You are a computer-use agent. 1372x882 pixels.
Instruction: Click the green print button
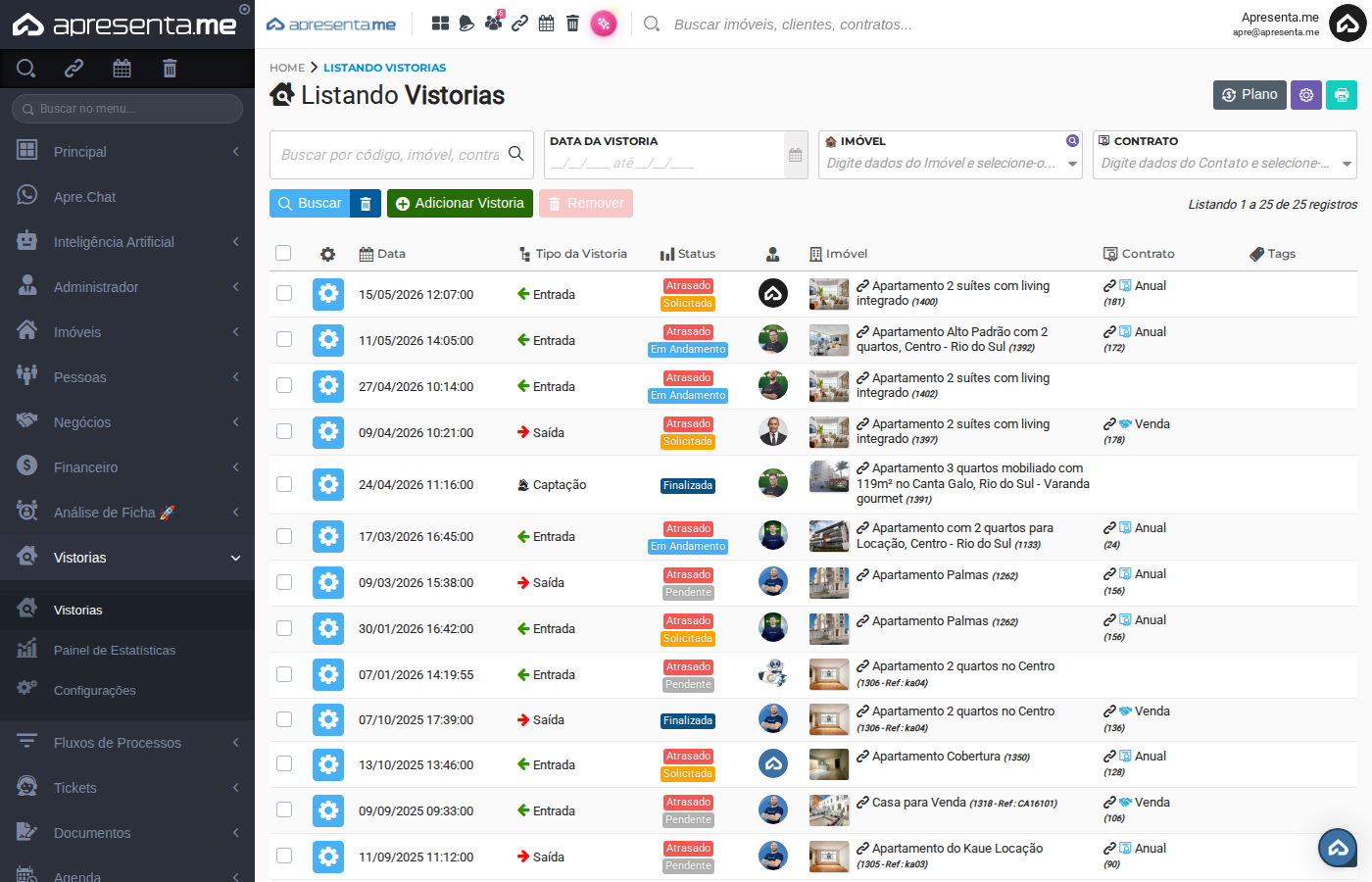[1342, 95]
